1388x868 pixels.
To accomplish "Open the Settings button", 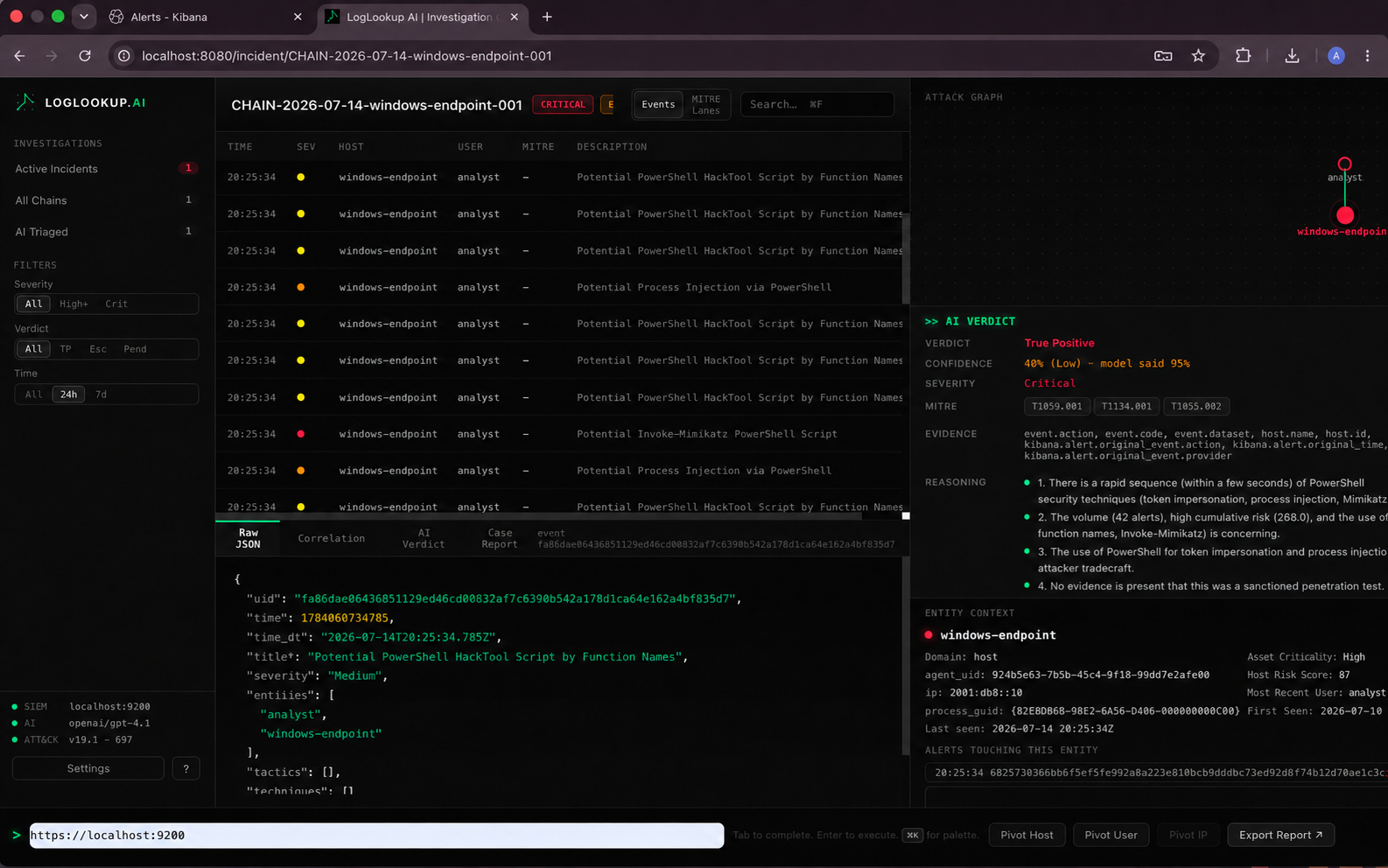I will coord(88,768).
